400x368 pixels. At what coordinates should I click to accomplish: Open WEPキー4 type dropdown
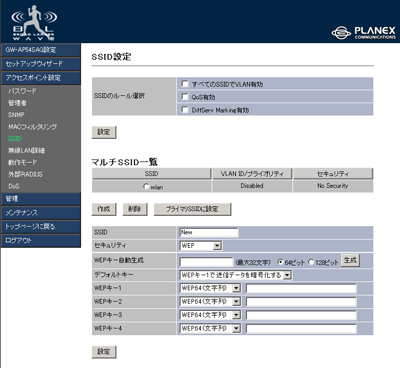pos(210,328)
